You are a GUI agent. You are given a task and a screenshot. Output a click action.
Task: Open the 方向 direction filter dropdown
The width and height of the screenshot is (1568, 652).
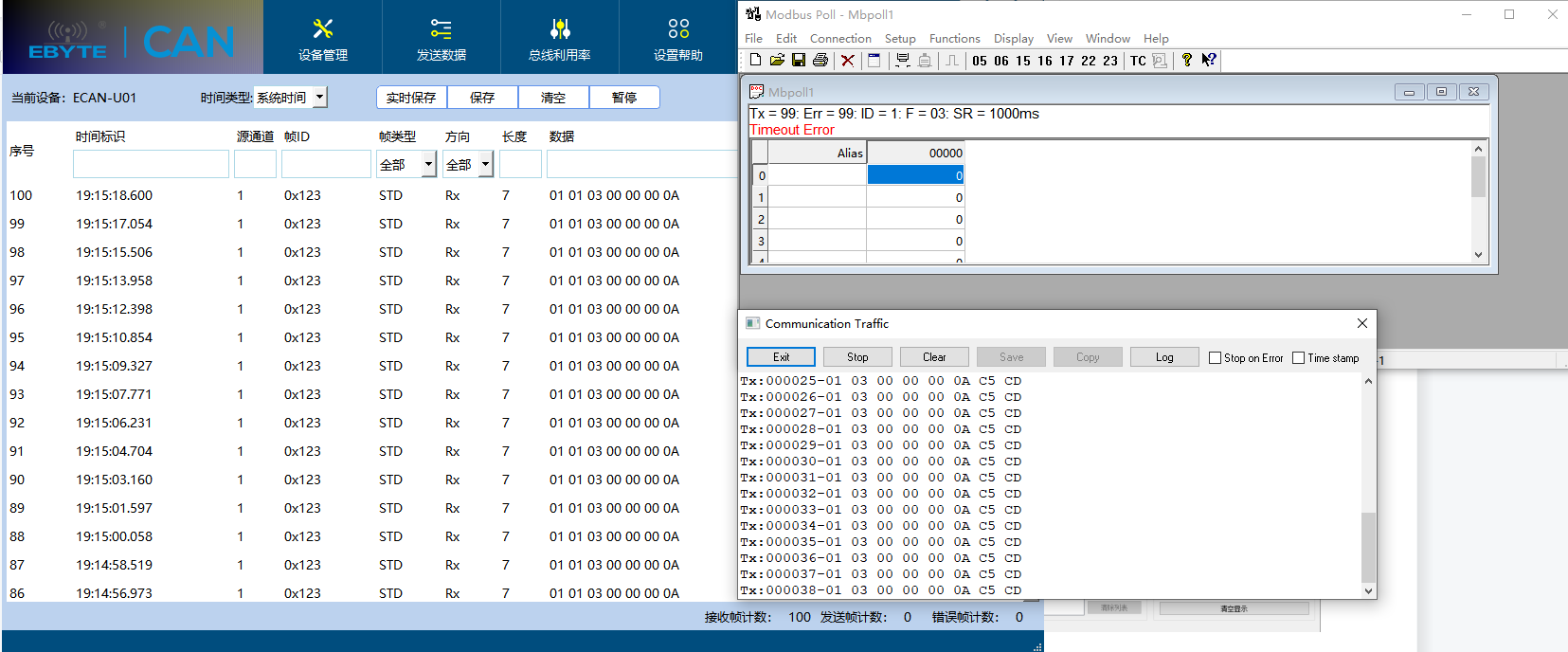485,165
